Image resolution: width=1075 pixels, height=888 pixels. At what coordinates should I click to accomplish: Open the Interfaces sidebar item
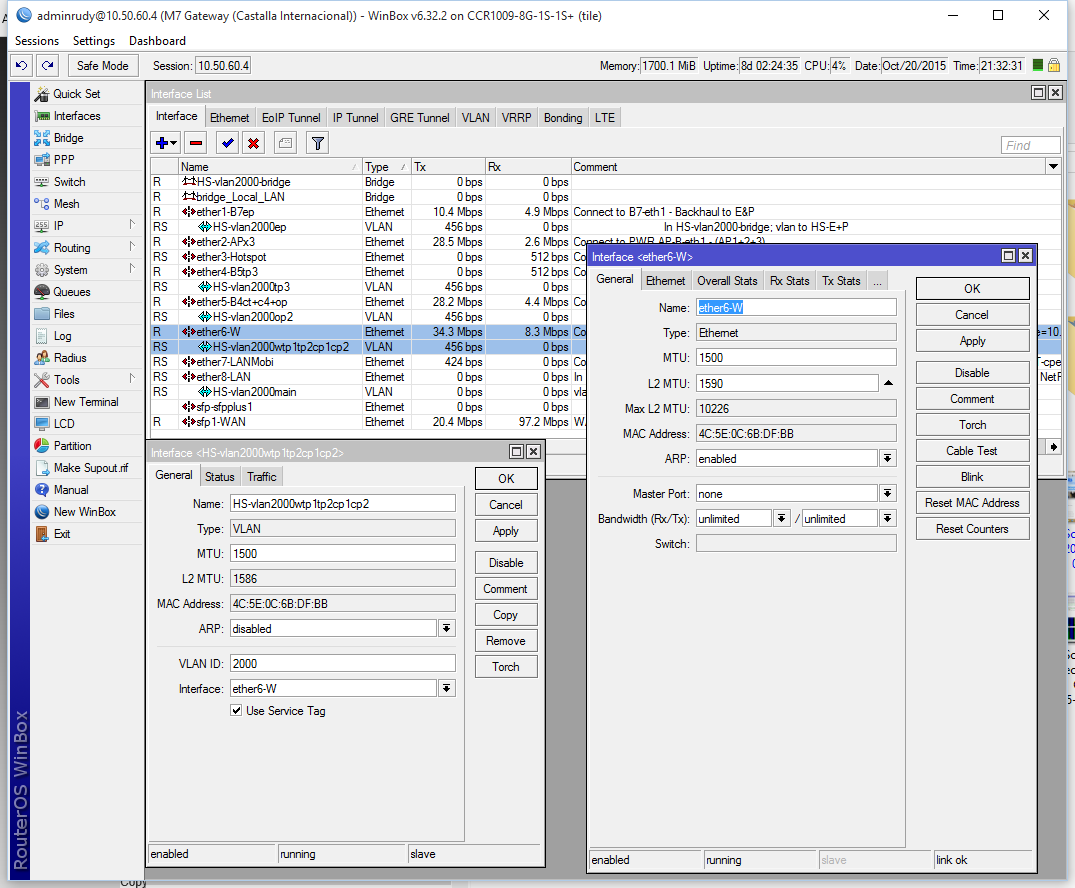(x=77, y=116)
